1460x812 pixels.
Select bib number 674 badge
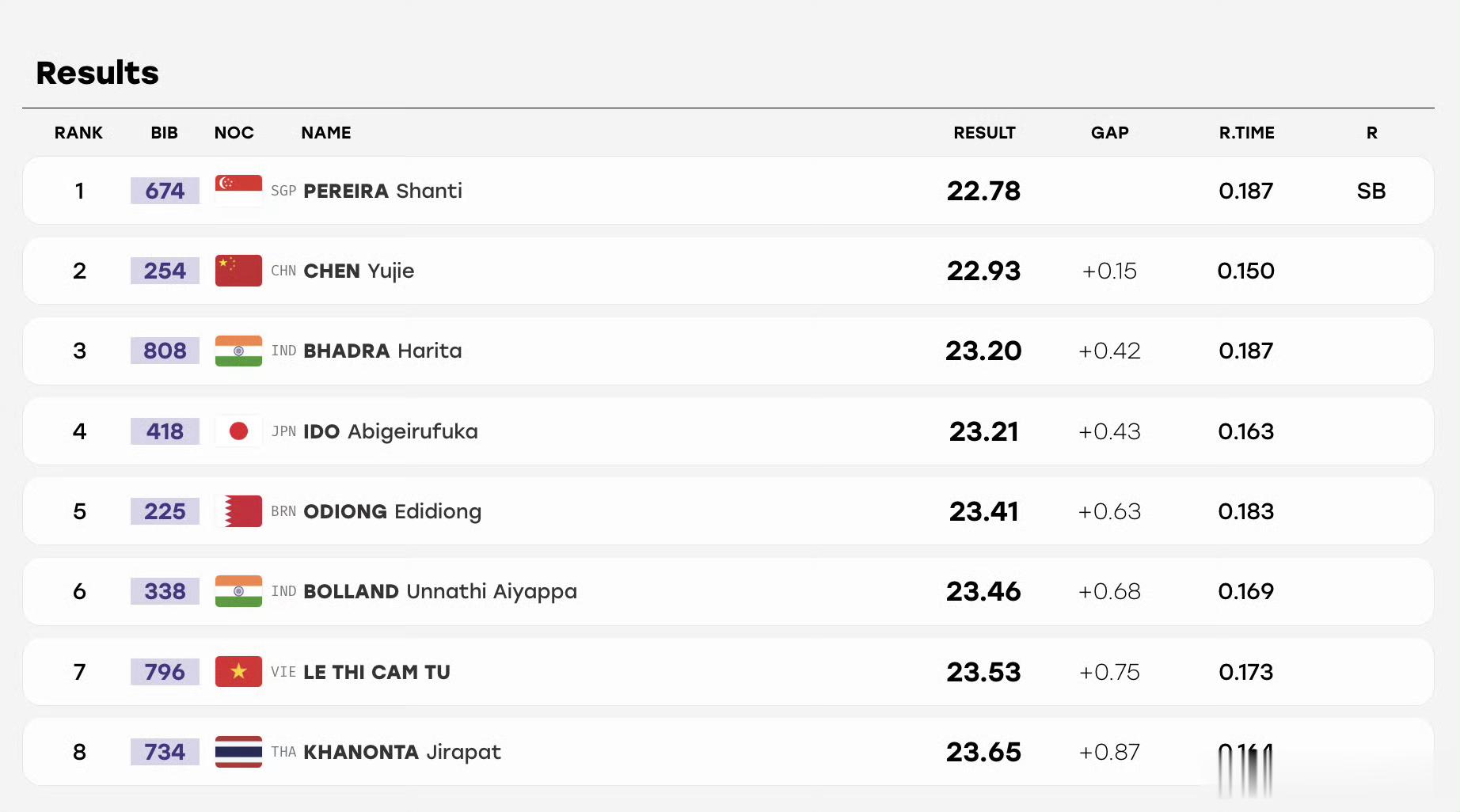click(x=165, y=191)
